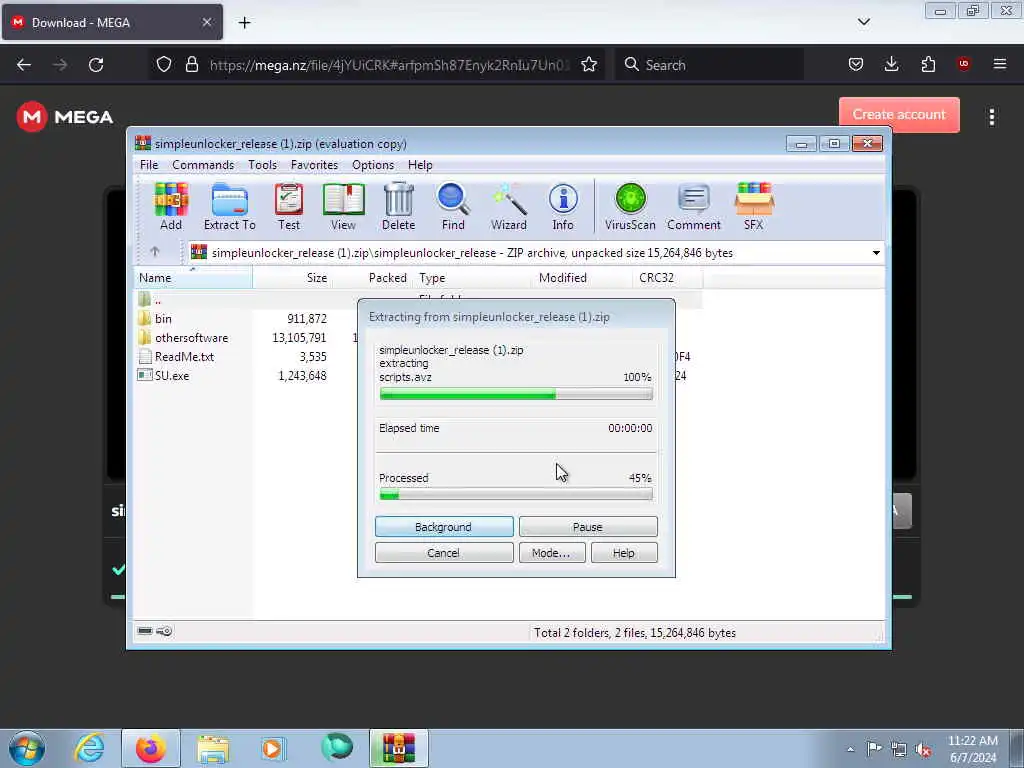Cancel the extraction
Image resolution: width=1024 pixels, height=768 pixels.
coord(444,552)
